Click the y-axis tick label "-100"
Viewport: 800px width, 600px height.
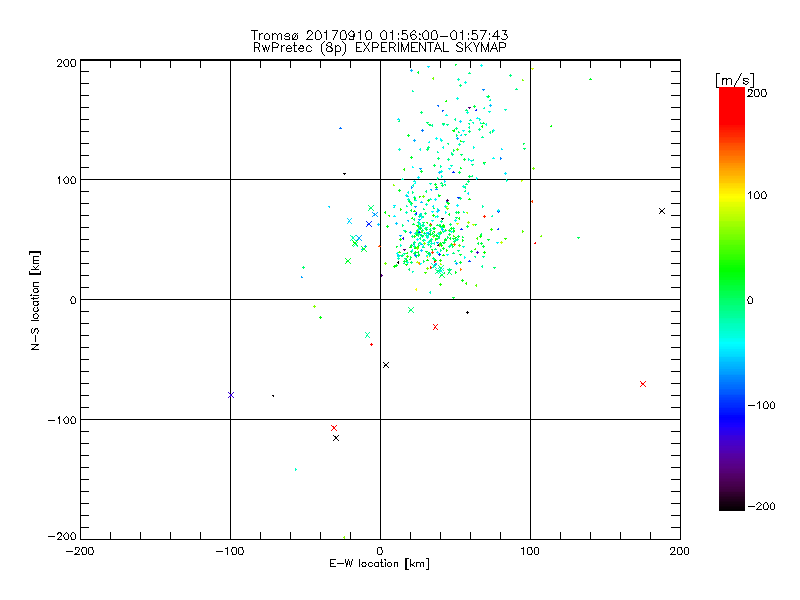pyautogui.click(x=62, y=420)
